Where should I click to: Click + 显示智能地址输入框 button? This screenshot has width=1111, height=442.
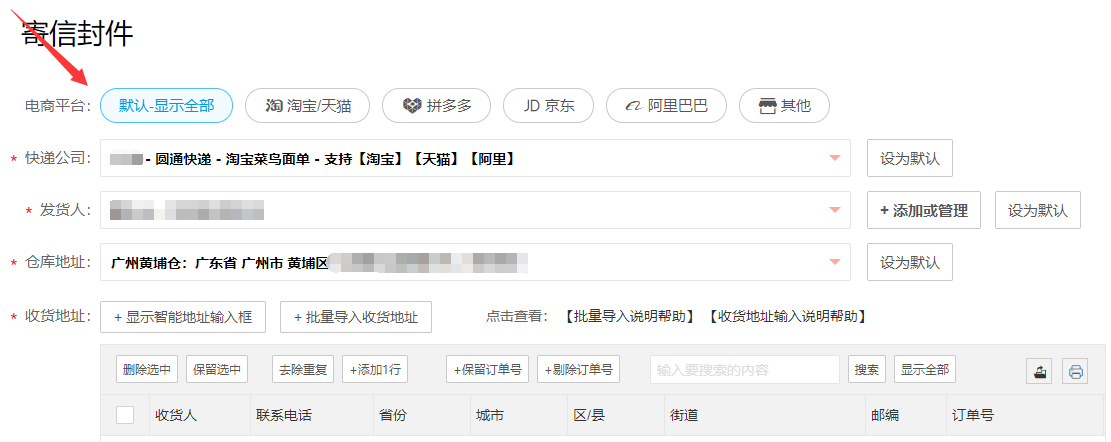(x=184, y=317)
